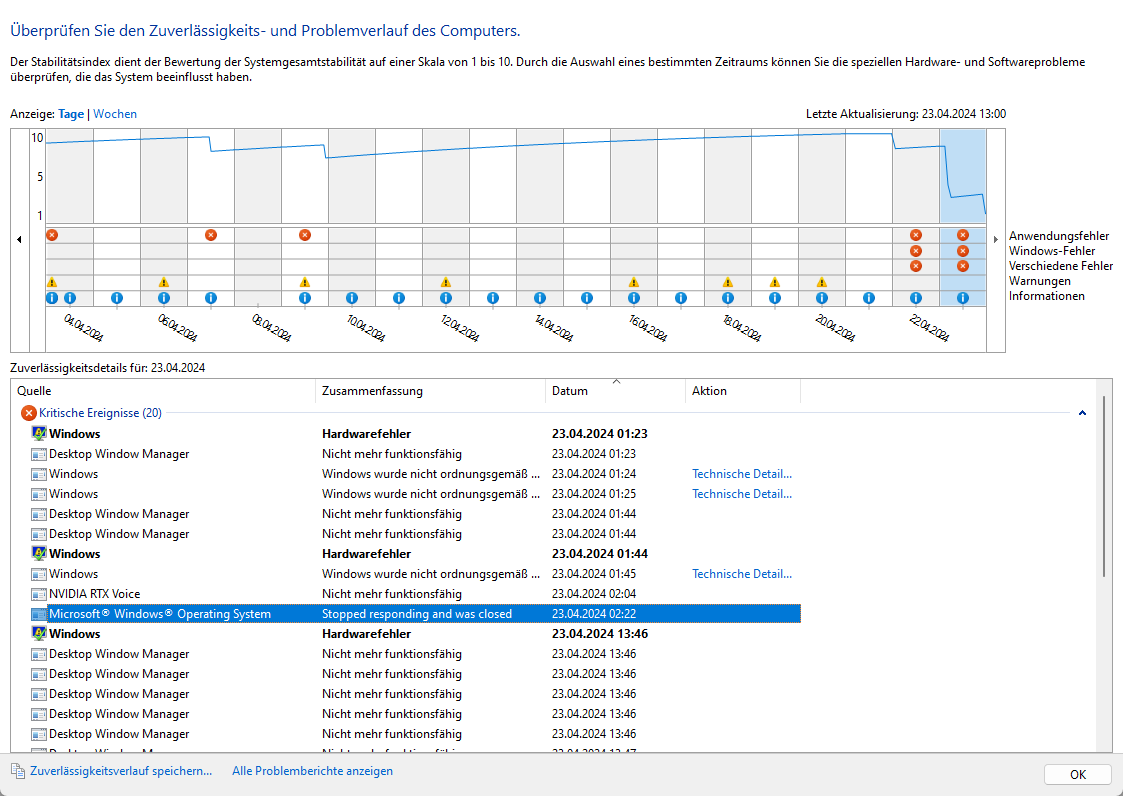Switch chart view to Wochen
Viewport: 1123px width, 796px height.
(x=115, y=114)
